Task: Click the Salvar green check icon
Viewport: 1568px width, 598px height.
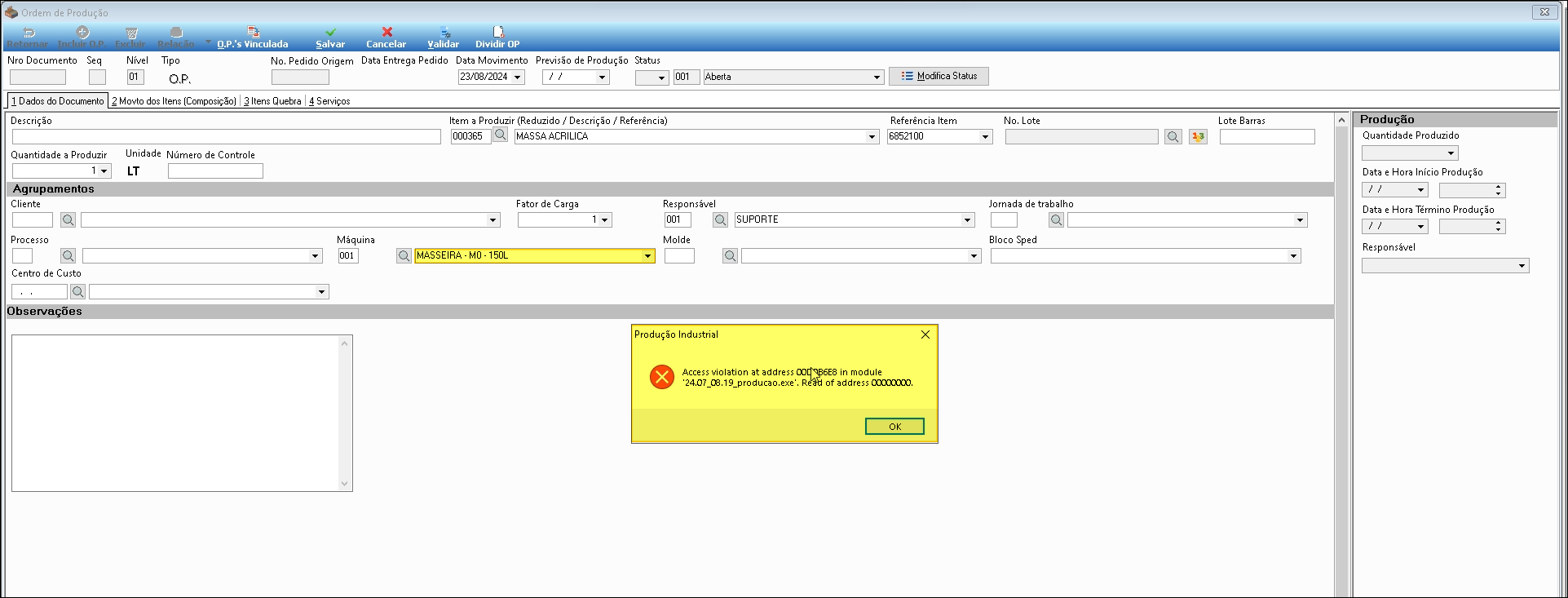Action: 330,33
